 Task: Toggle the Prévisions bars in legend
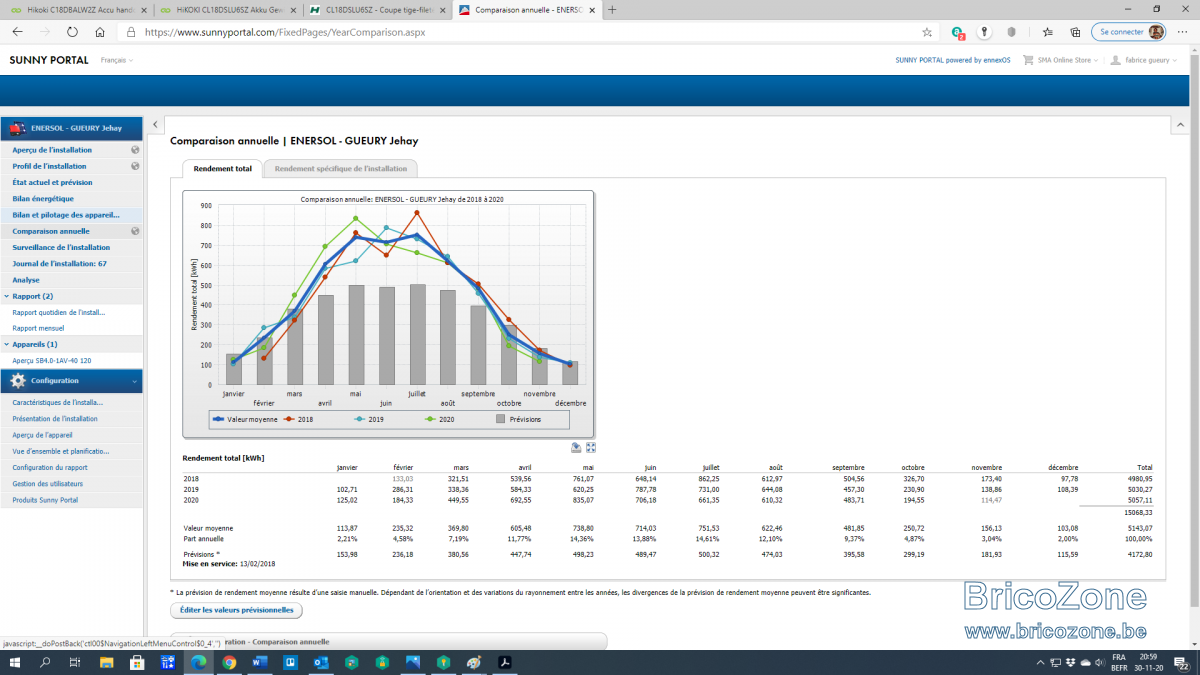pos(518,419)
